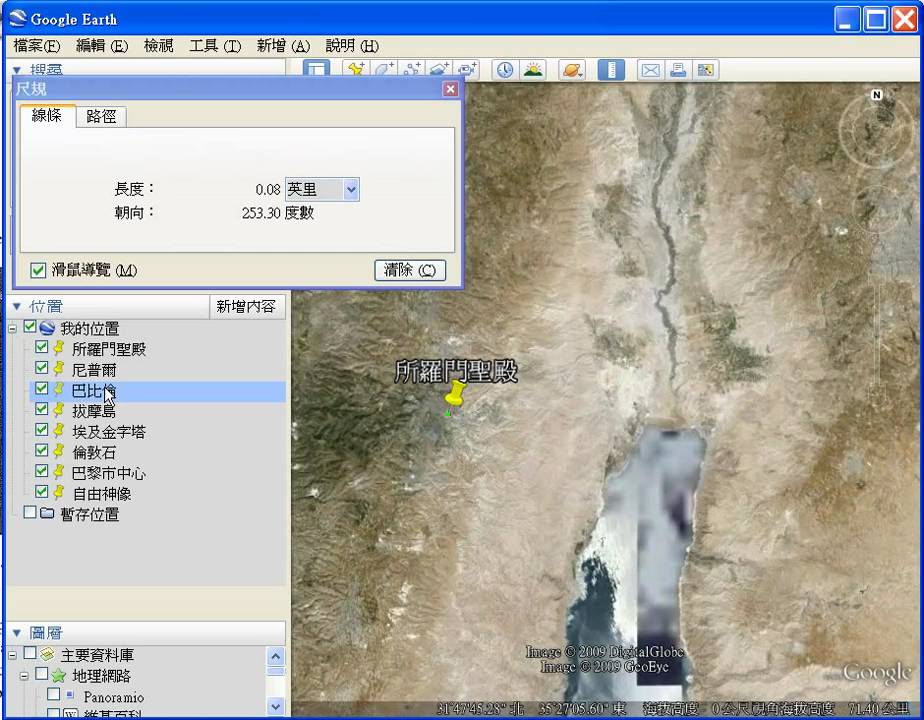This screenshot has height=720, width=924.
Task: Select the 巴黎市中心 placemark
Action: [x=108, y=473]
